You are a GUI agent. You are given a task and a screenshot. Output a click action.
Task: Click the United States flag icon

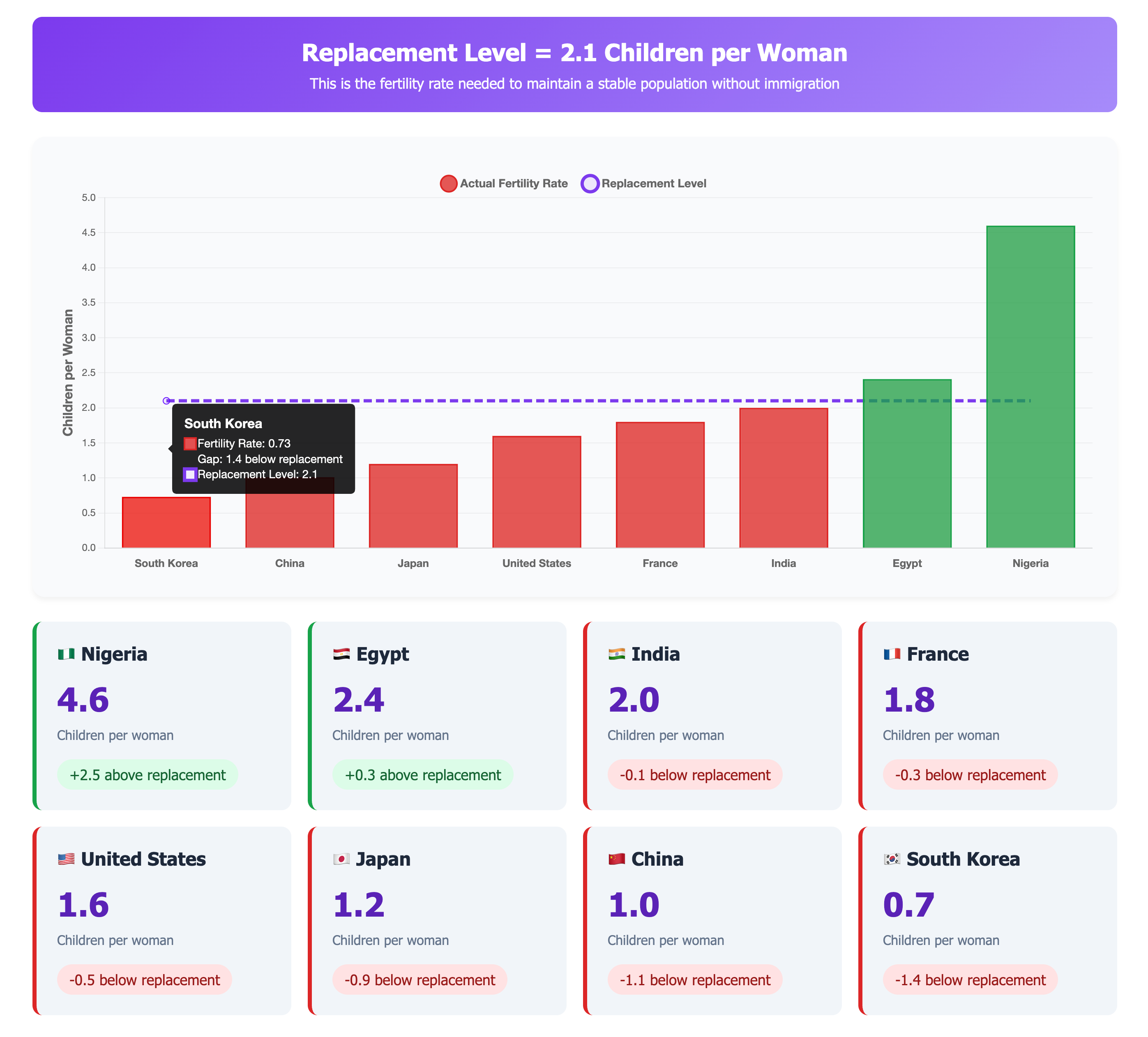[x=66, y=859]
